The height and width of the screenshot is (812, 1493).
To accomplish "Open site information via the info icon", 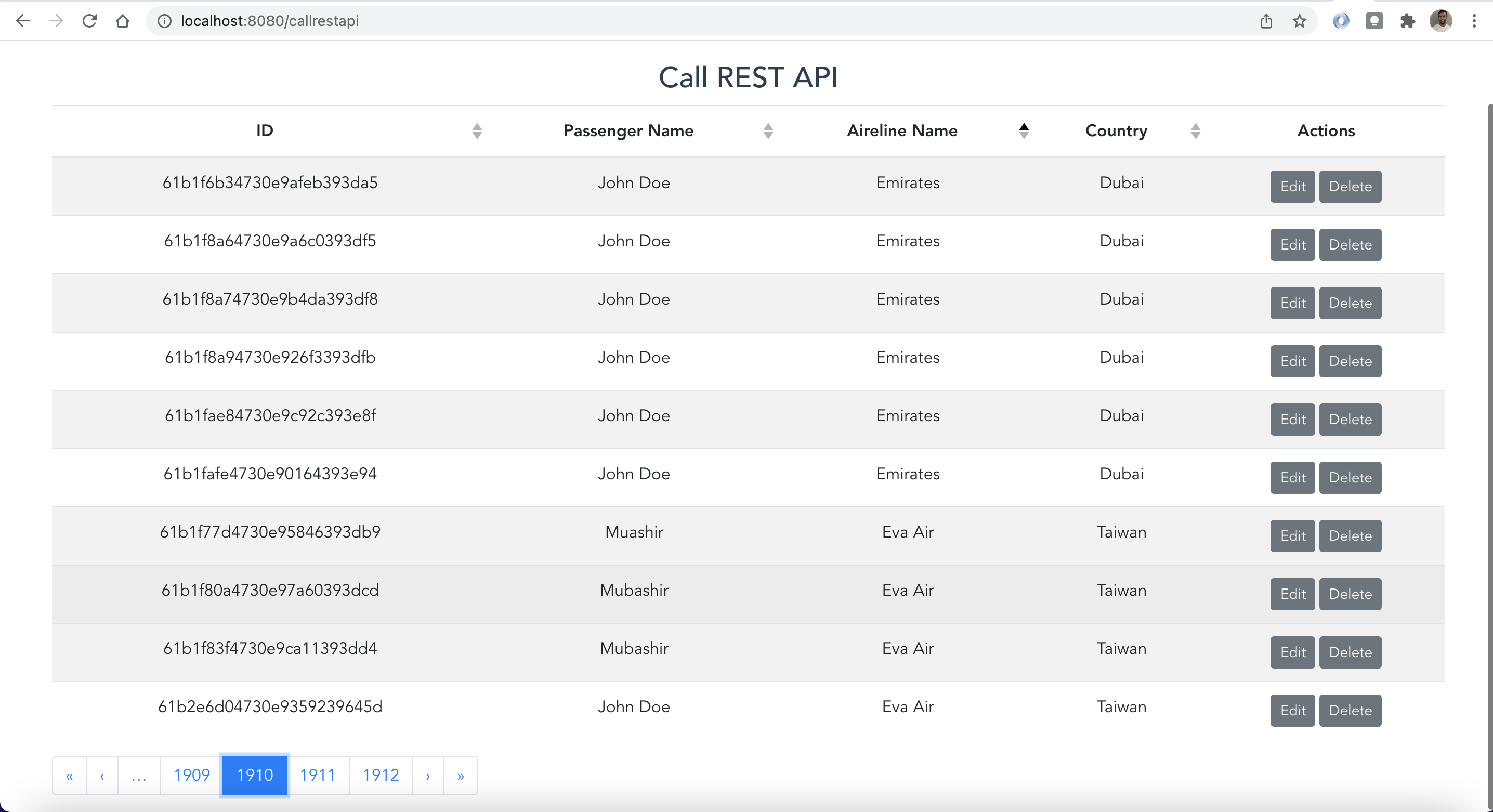I will [164, 21].
